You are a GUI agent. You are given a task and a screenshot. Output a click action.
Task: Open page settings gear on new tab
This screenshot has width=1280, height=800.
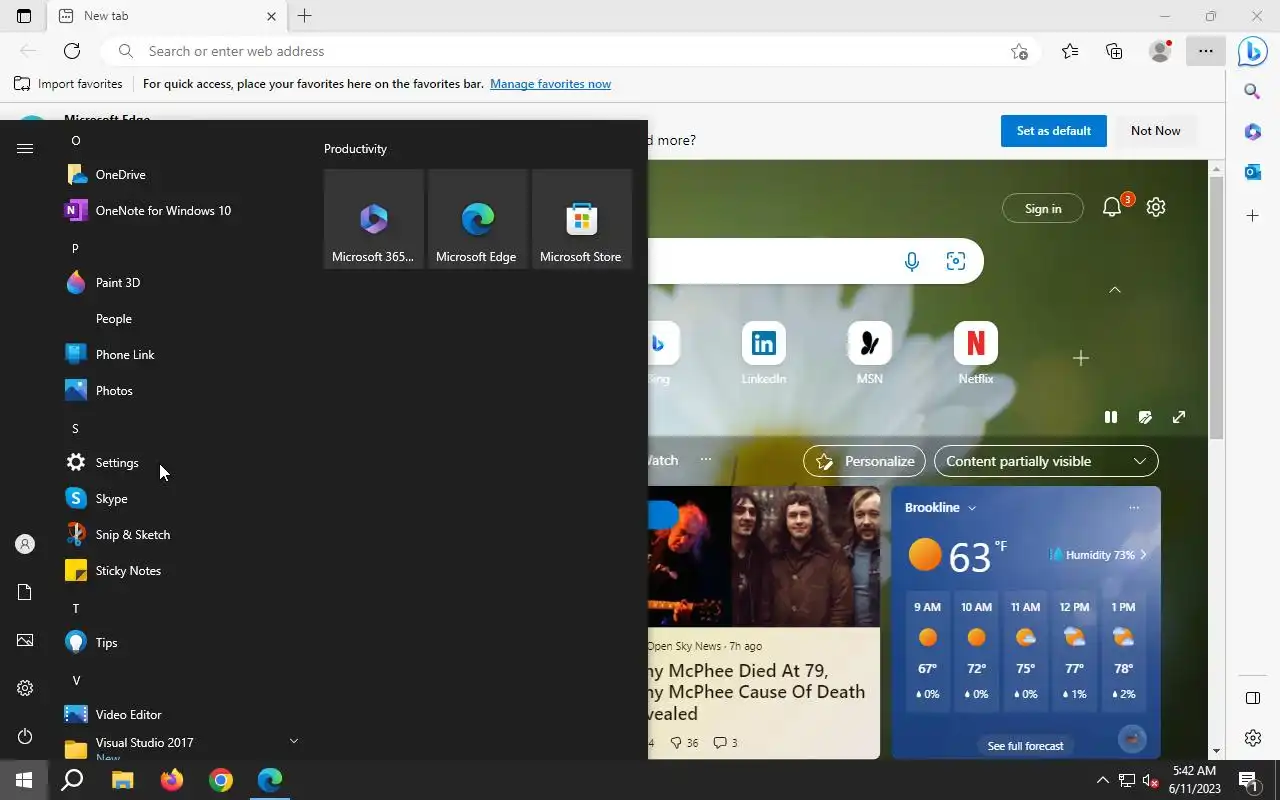[x=1156, y=207]
